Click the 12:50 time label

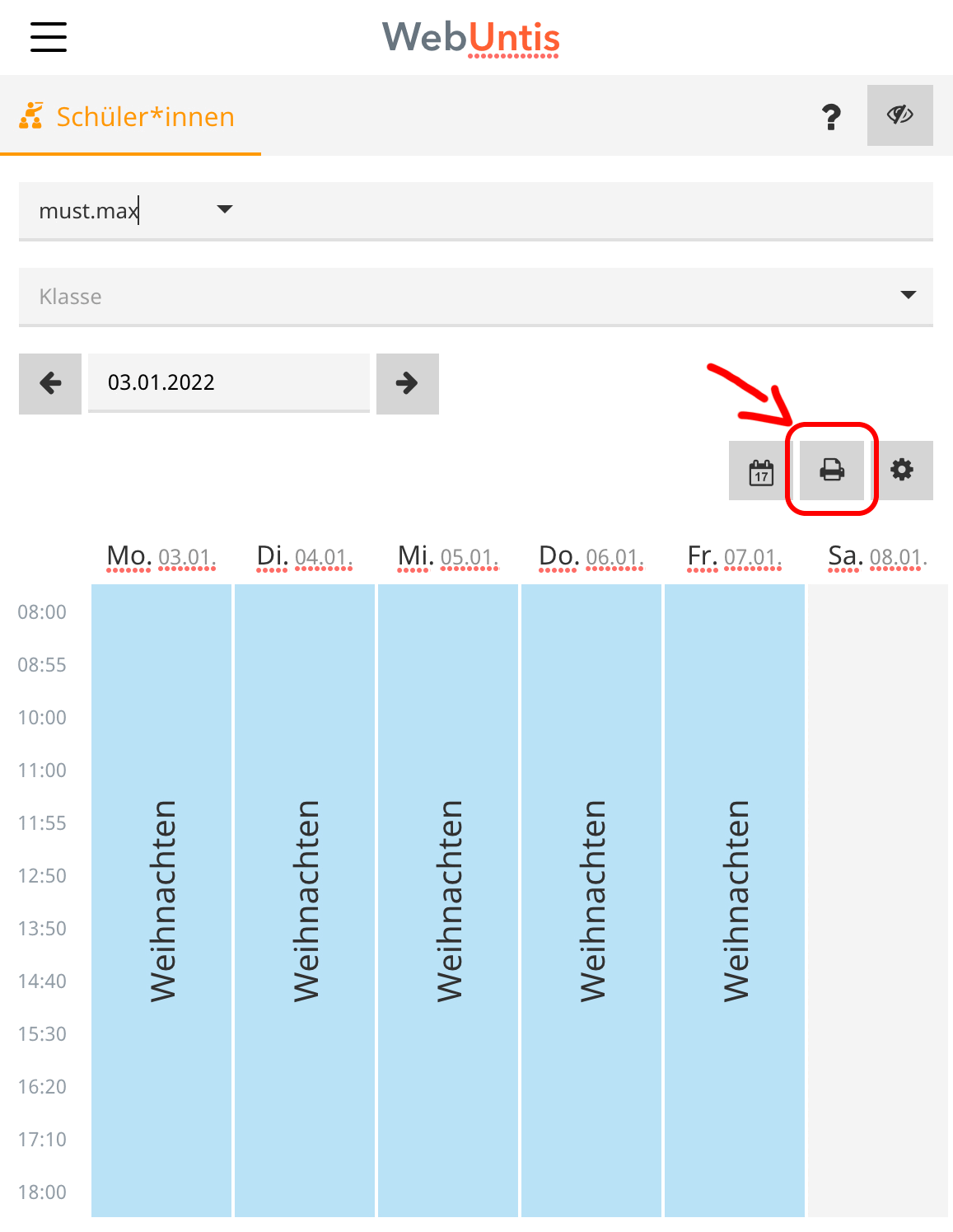pos(42,876)
